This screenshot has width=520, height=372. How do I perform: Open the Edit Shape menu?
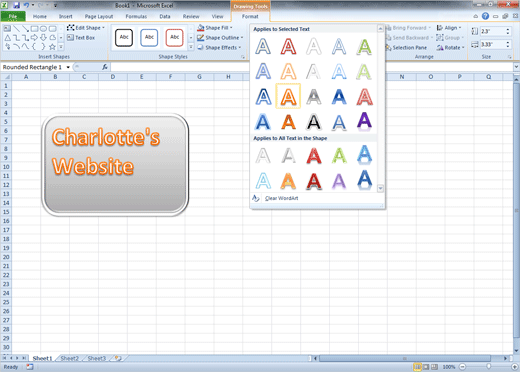click(86, 28)
